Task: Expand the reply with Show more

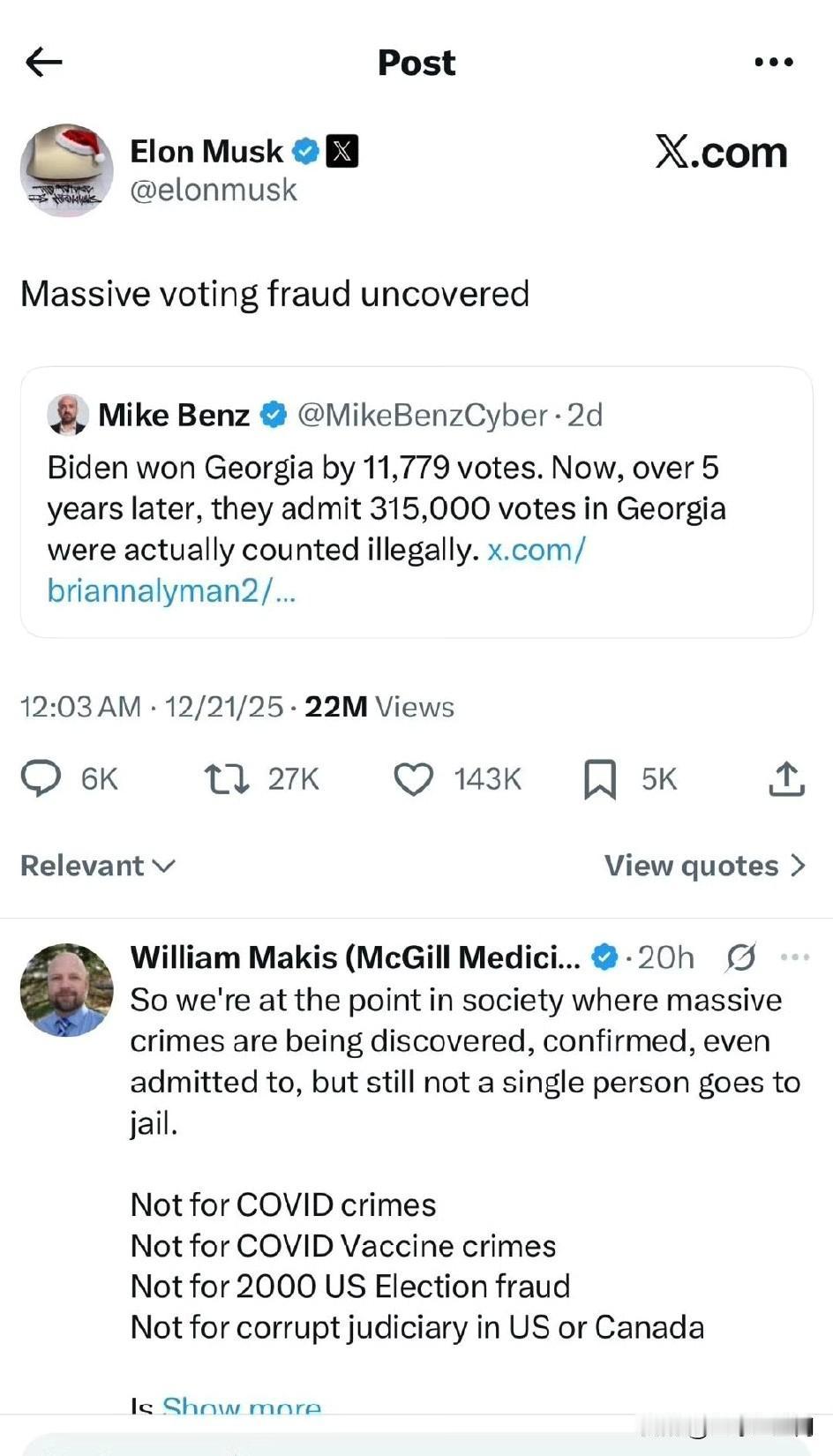Action: pyautogui.click(x=242, y=1404)
